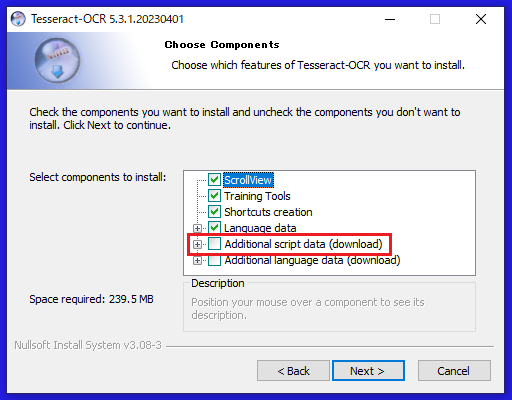Minimize the installer window

390,19
